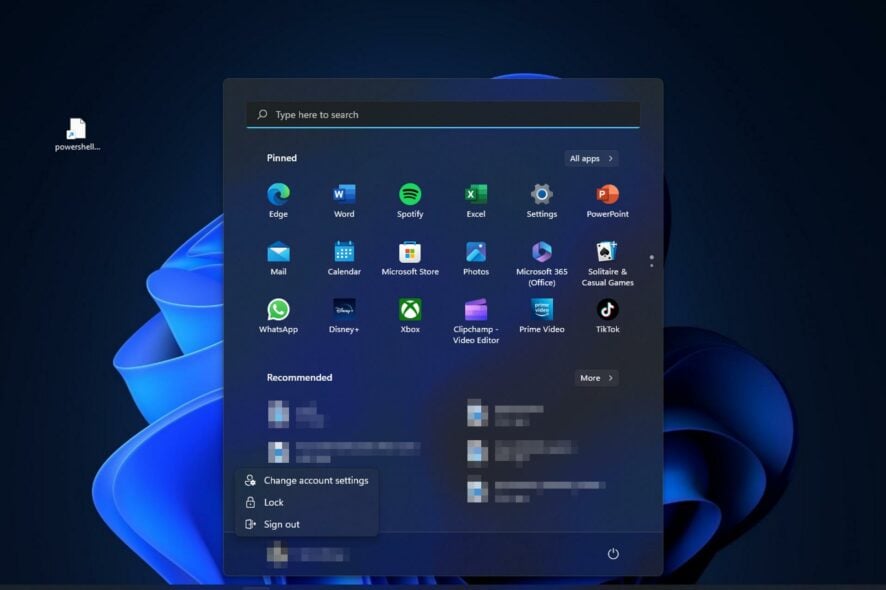
Task: Launch Word from pinned apps
Action: pos(344,201)
